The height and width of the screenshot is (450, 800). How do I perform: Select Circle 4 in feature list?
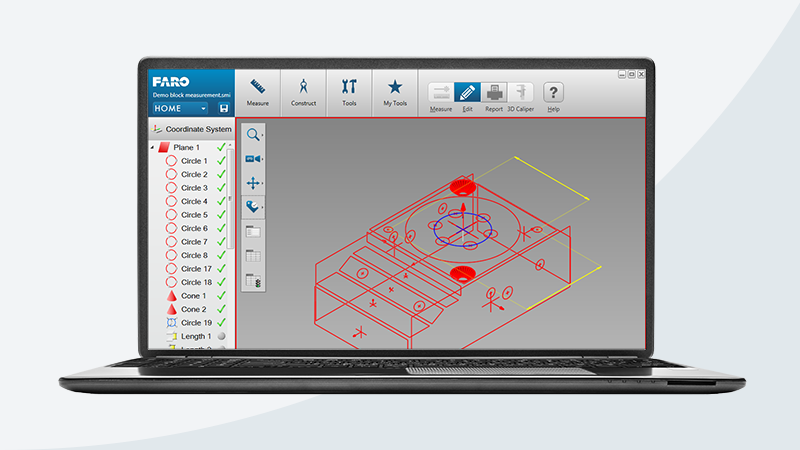coord(194,202)
